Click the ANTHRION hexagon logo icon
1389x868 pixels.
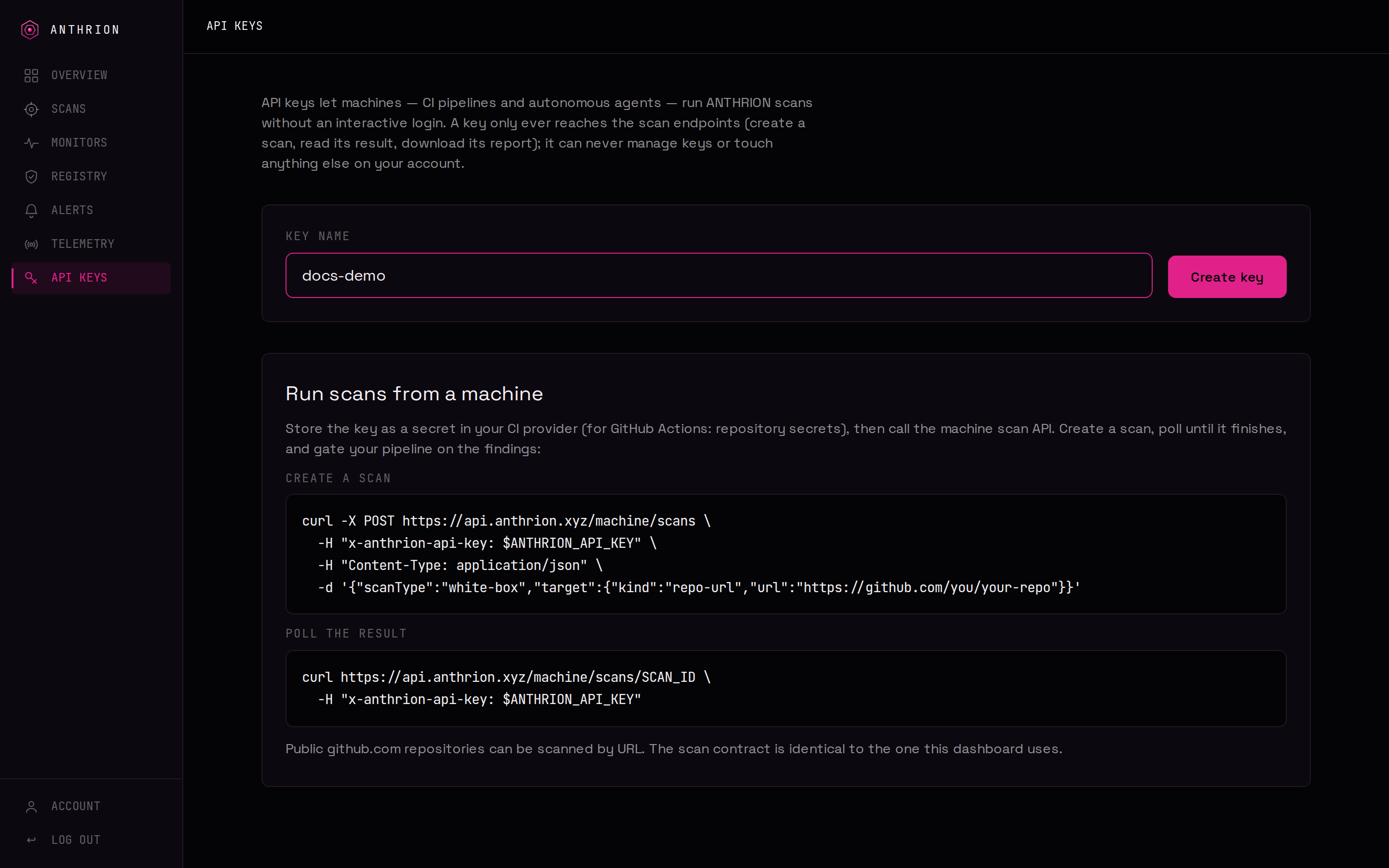(30, 29)
